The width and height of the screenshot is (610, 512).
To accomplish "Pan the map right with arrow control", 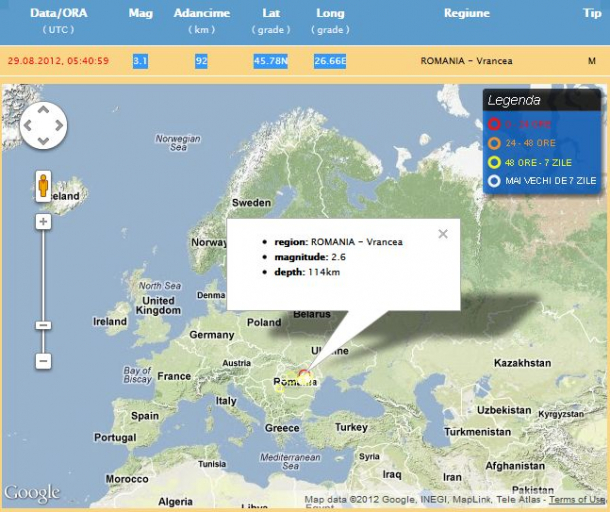I will [x=60, y=126].
